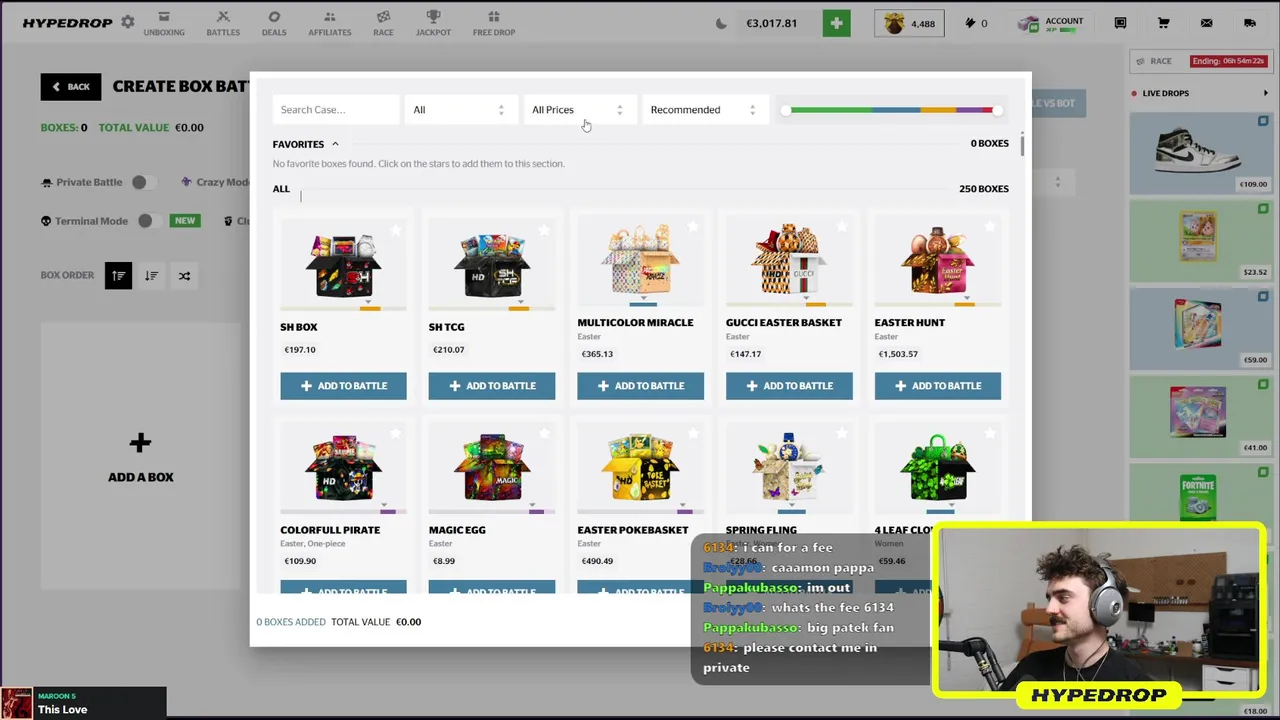This screenshot has width=1280, height=720.
Task: Click the Race ending timer badge
Action: [x=1228, y=61]
